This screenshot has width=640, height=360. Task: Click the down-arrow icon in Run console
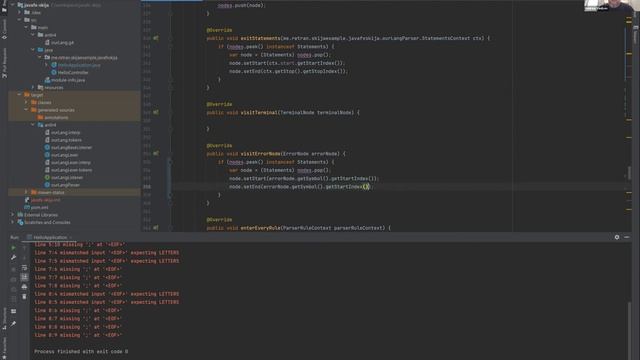24,258
